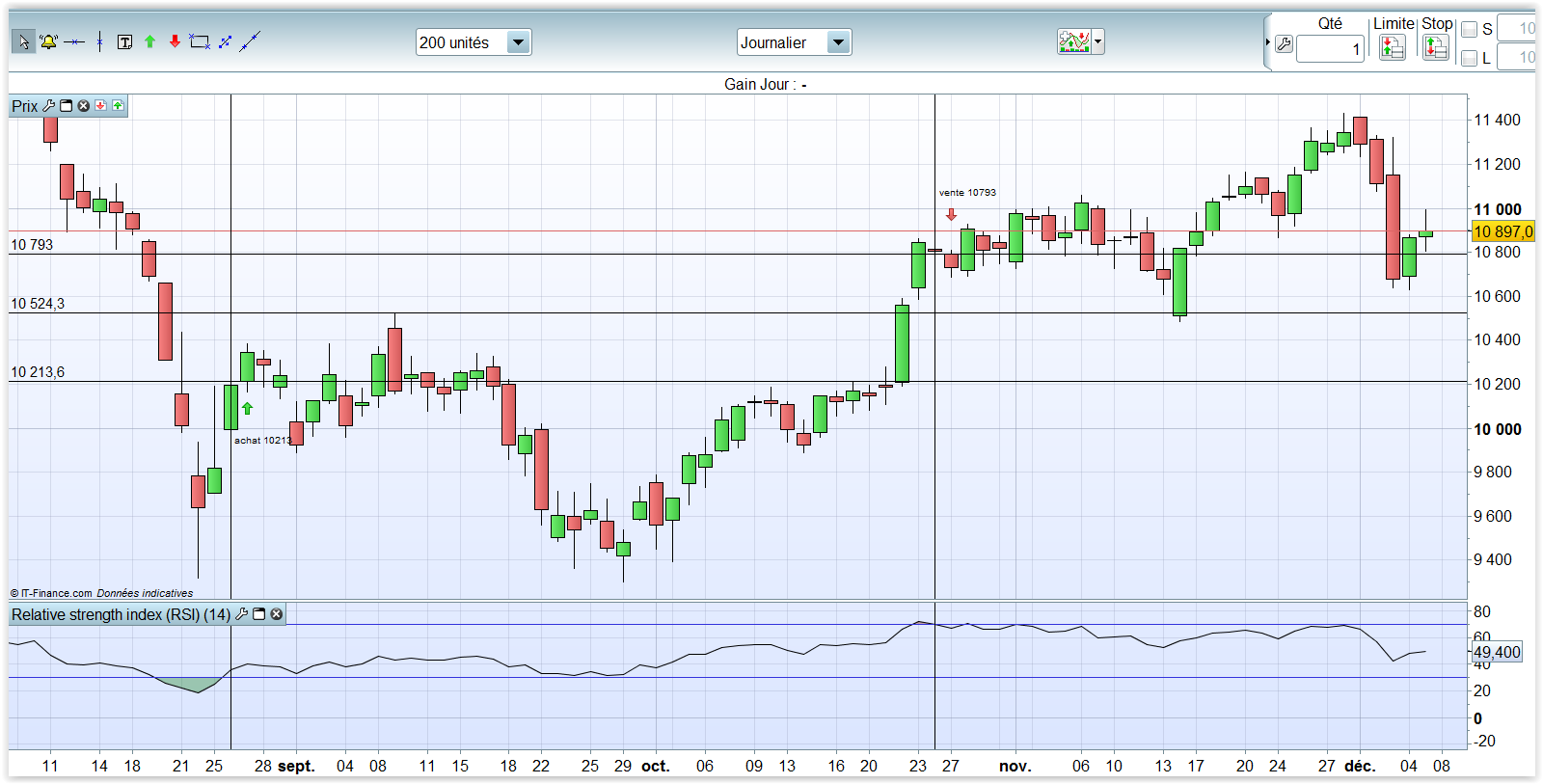Click the Limite order icon
This screenshot has height=784, width=1543.
click(x=1392, y=46)
